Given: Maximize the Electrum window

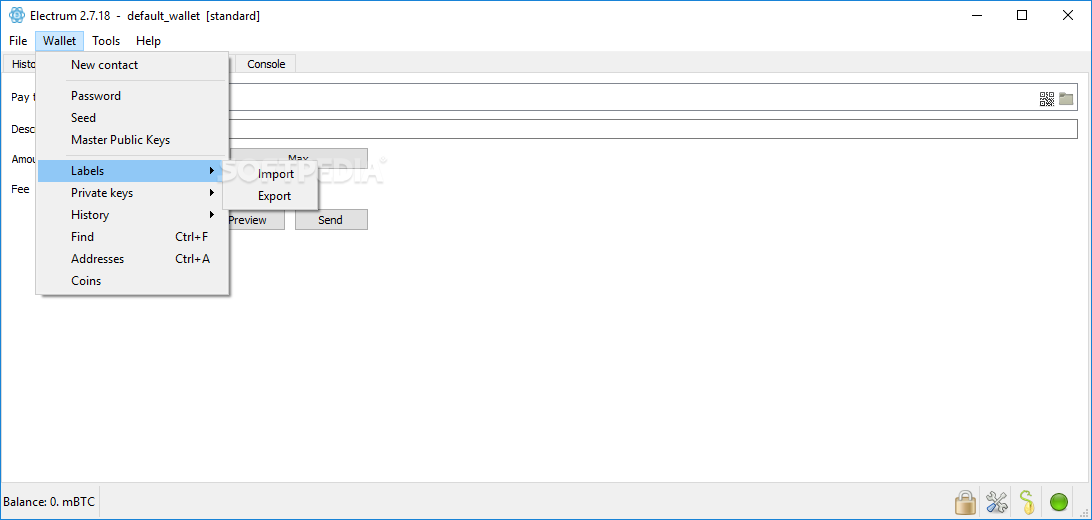Looking at the screenshot, I should pyautogui.click(x=1022, y=15).
